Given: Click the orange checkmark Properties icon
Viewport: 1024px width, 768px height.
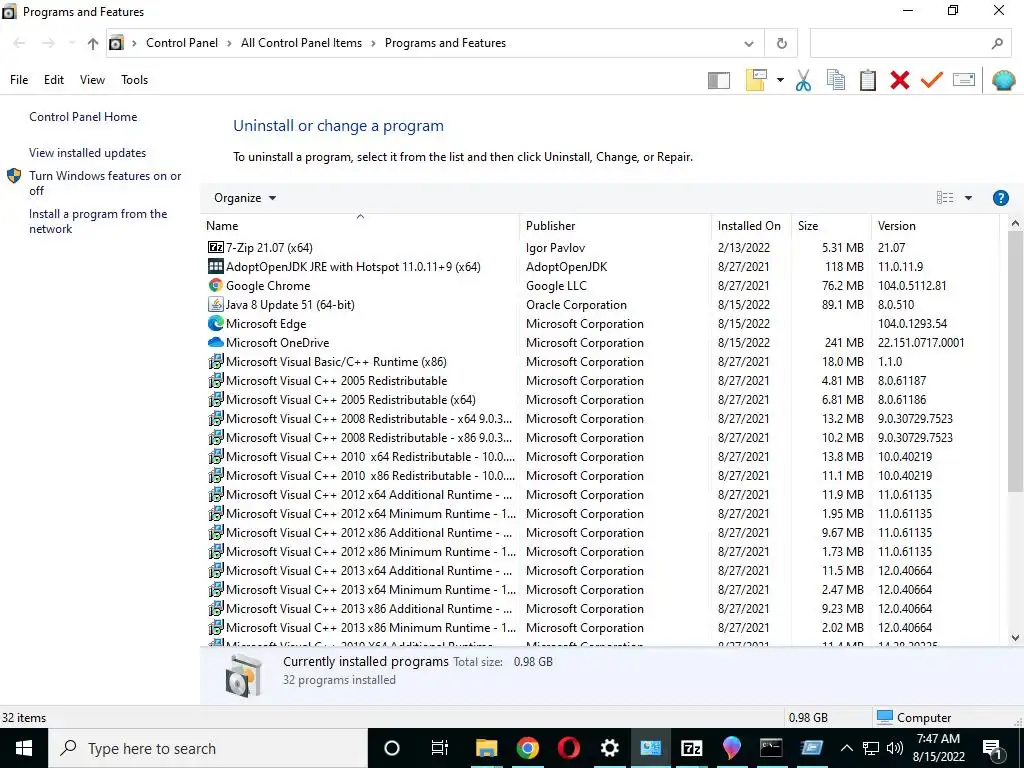Looking at the screenshot, I should [931, 80].
